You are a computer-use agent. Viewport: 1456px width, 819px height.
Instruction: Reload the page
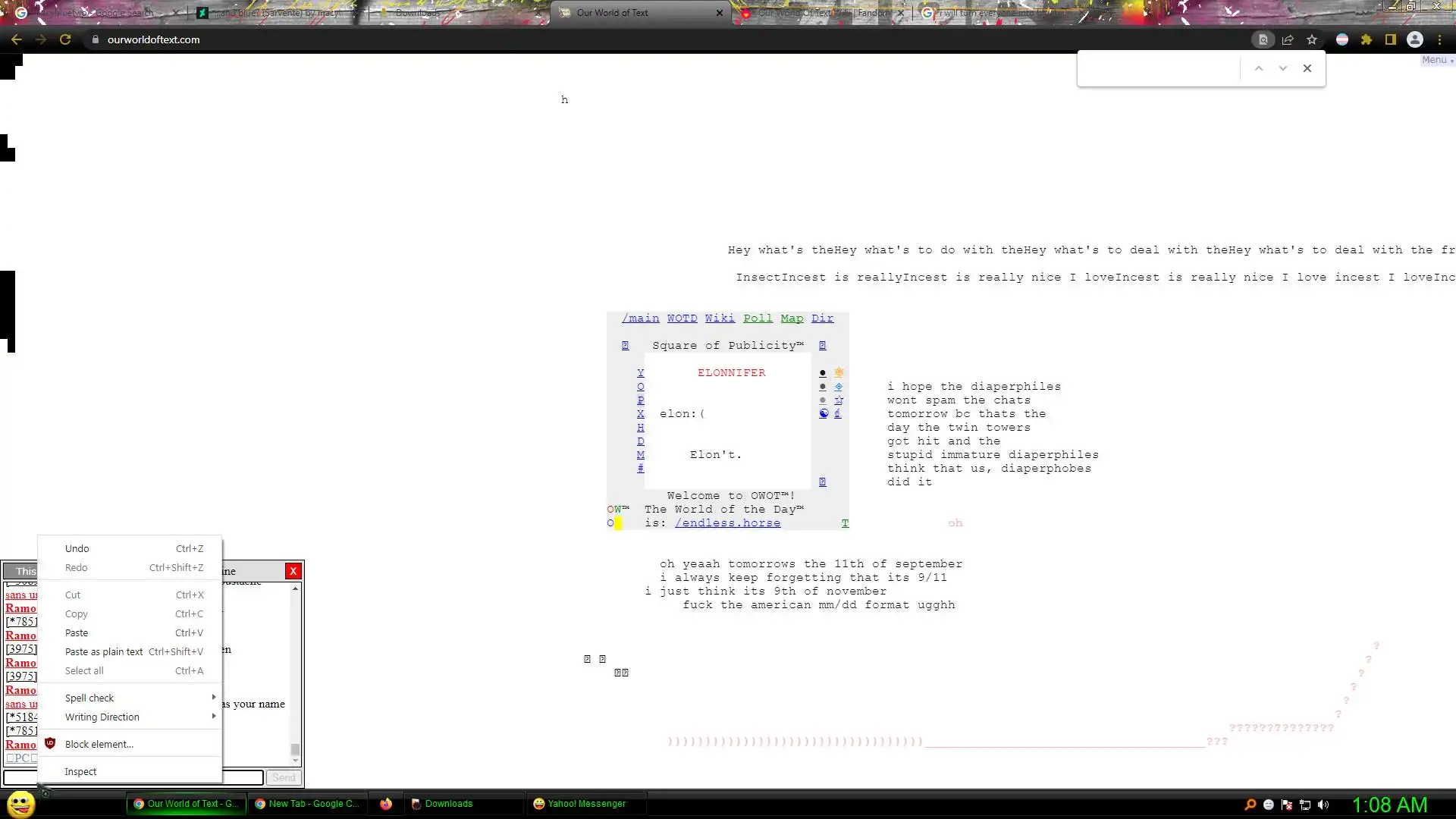65,39
